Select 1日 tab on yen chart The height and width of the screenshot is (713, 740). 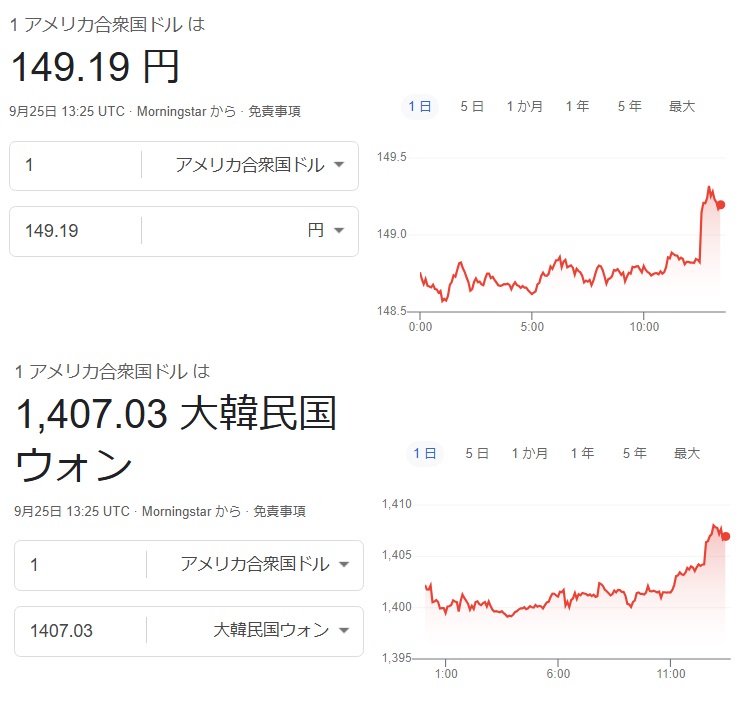420,106
